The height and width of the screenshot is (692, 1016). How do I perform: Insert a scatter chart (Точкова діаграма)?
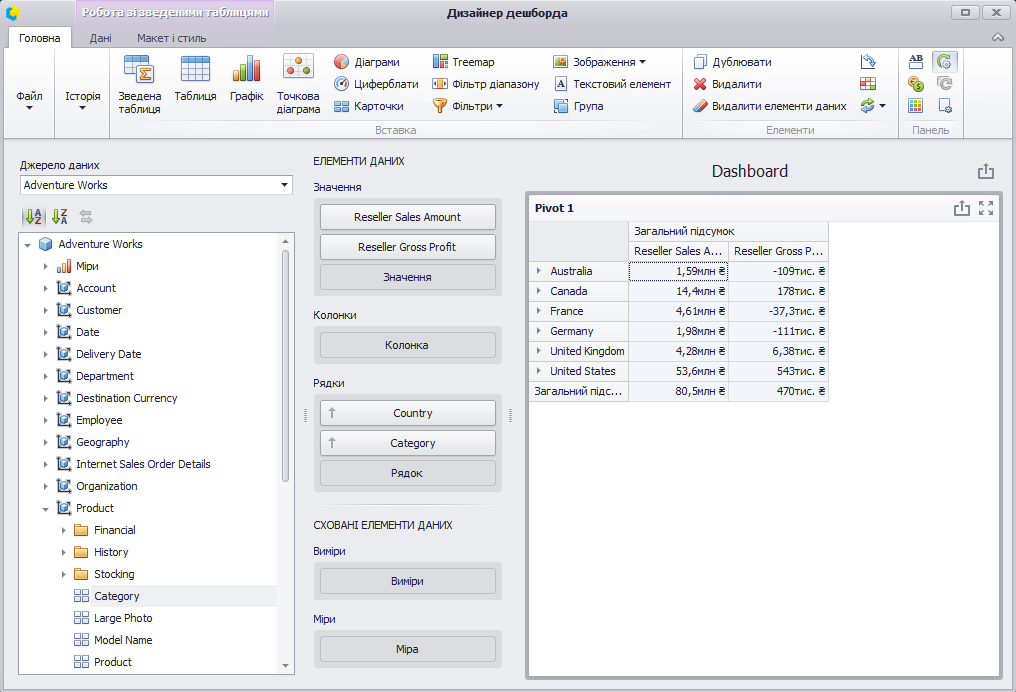(298, 85)
